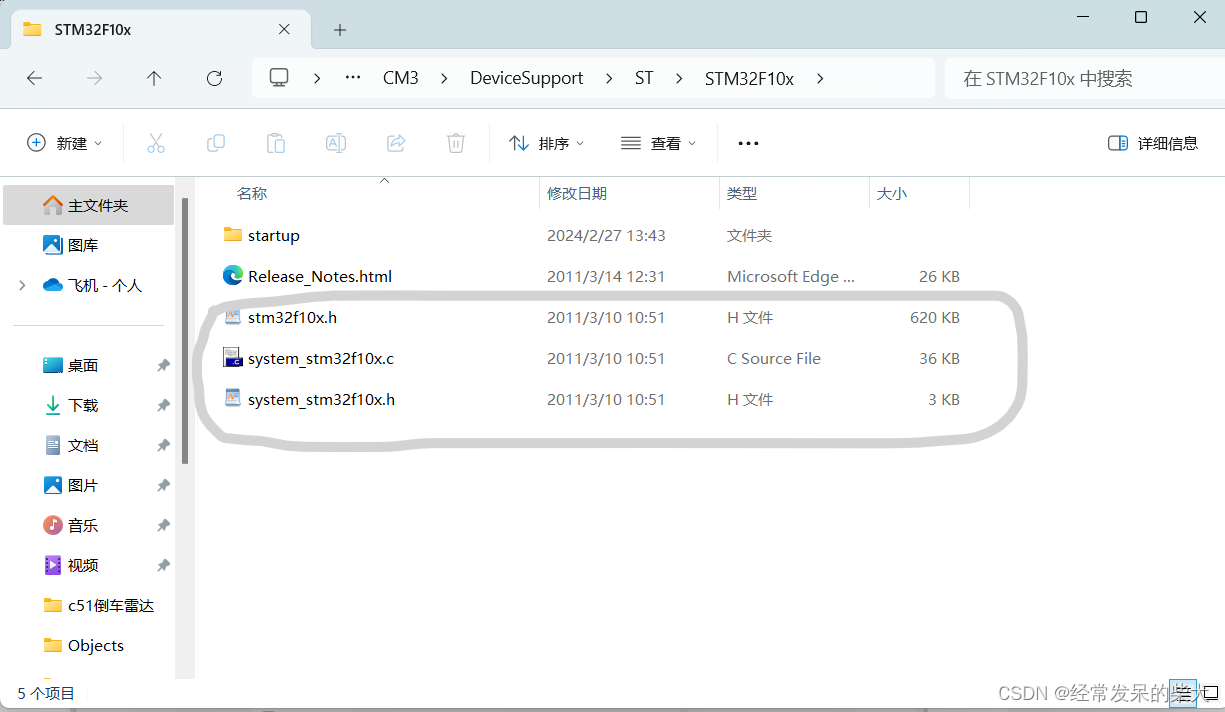Click the 5 个项目 status bar text
Screen dimensions: 1225x712
click(46, 693)
